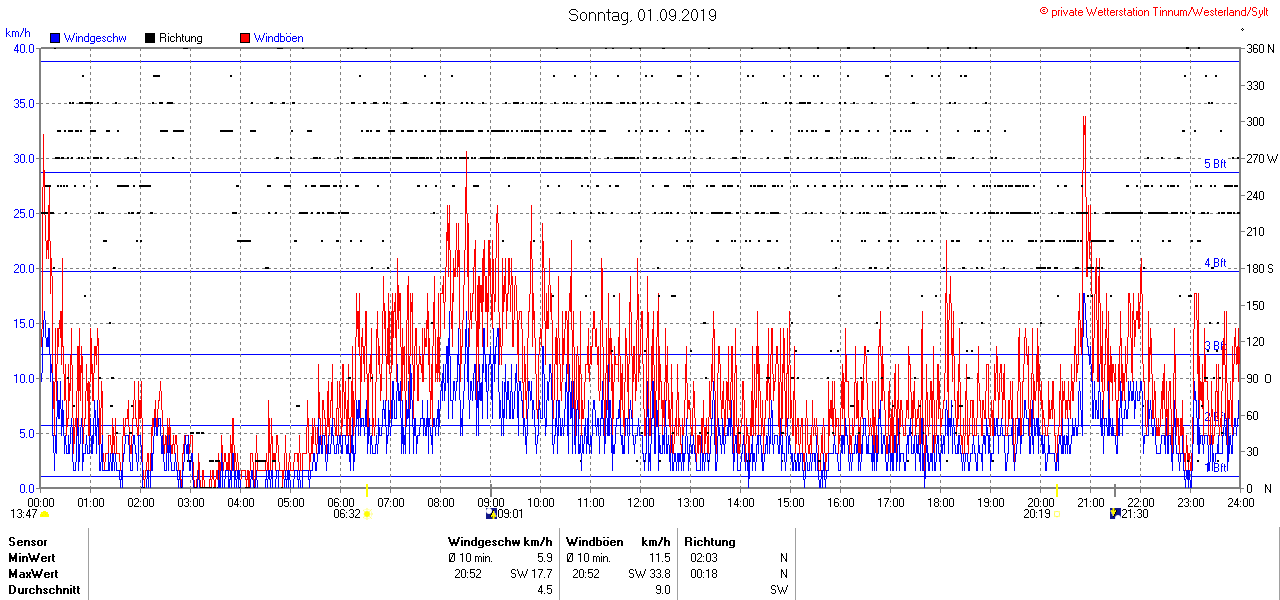The height and width of the screenshot is (600, 1280).
Task: Click the MinWert gust value 11.5
Action: (x=659, y=558)
